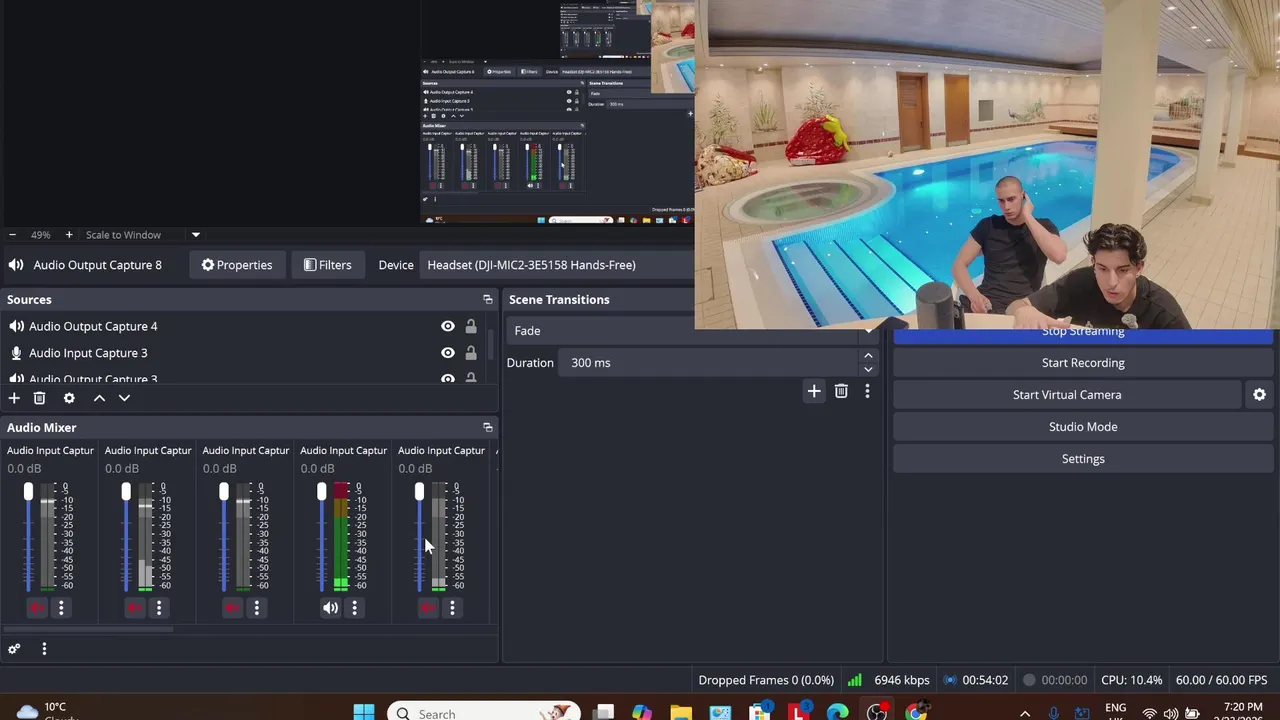Remove the scene transition with the trash icon
Screen dimensions: 1280x720
(x=841, y=391)
